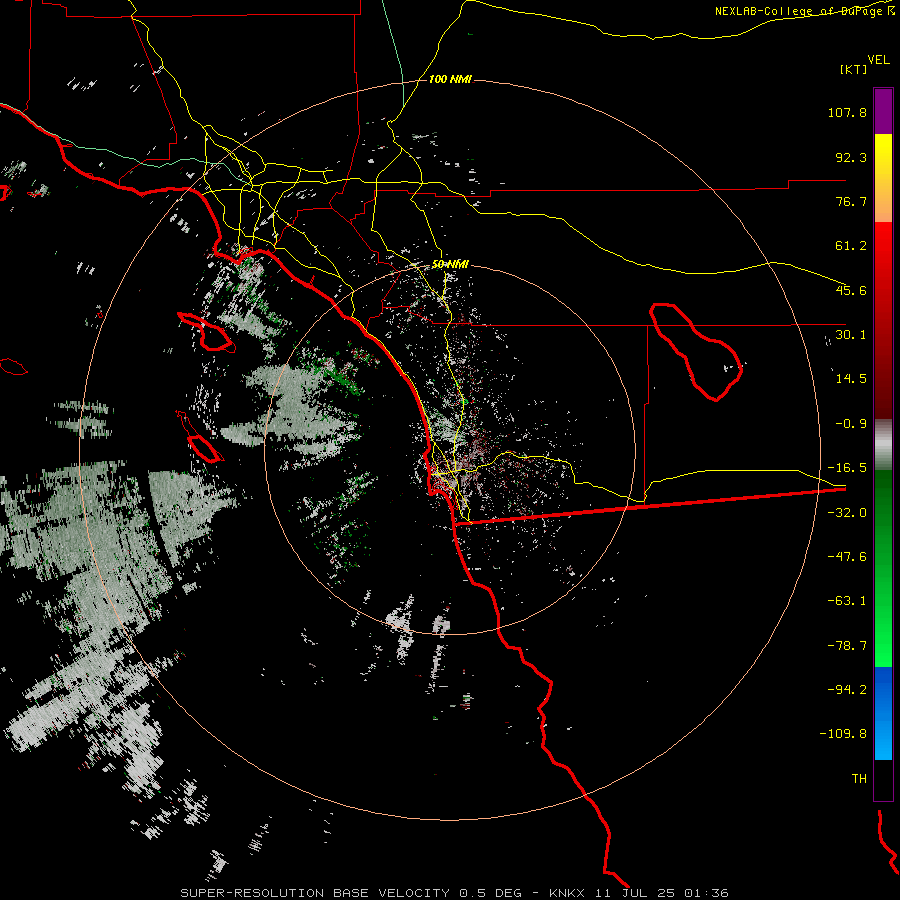Click the -63.1 velocity scale value

tap(847, 600)
